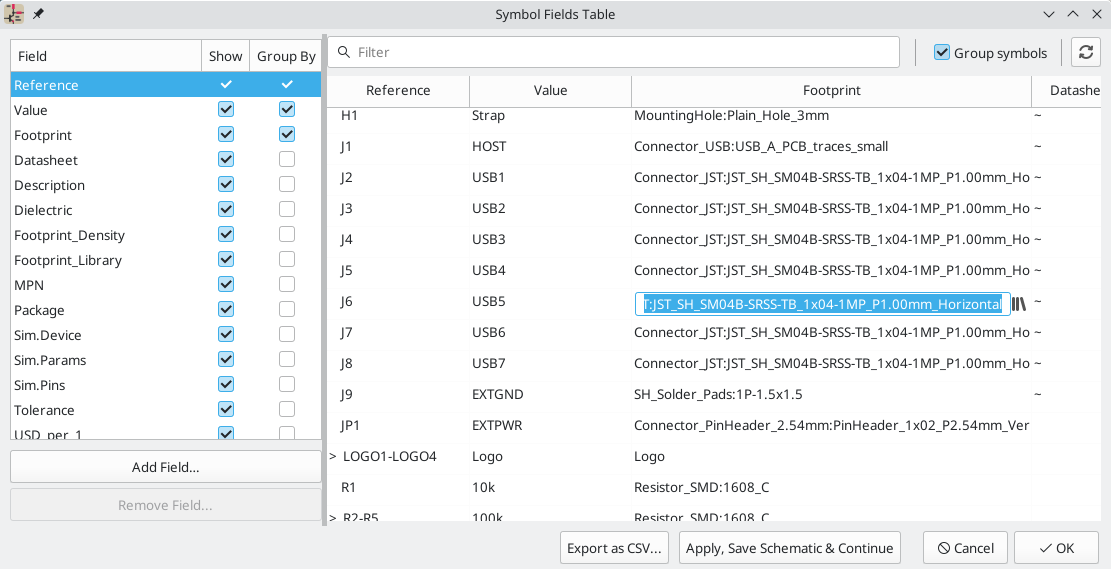Click the window dropdown chevron in title bar

click(x=1050, y=14)
